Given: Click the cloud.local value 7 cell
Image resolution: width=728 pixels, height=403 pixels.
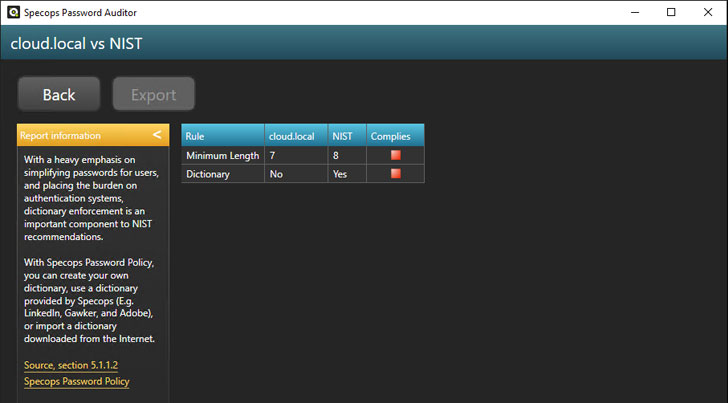Looking at the screenshot, I should (295, 155).
